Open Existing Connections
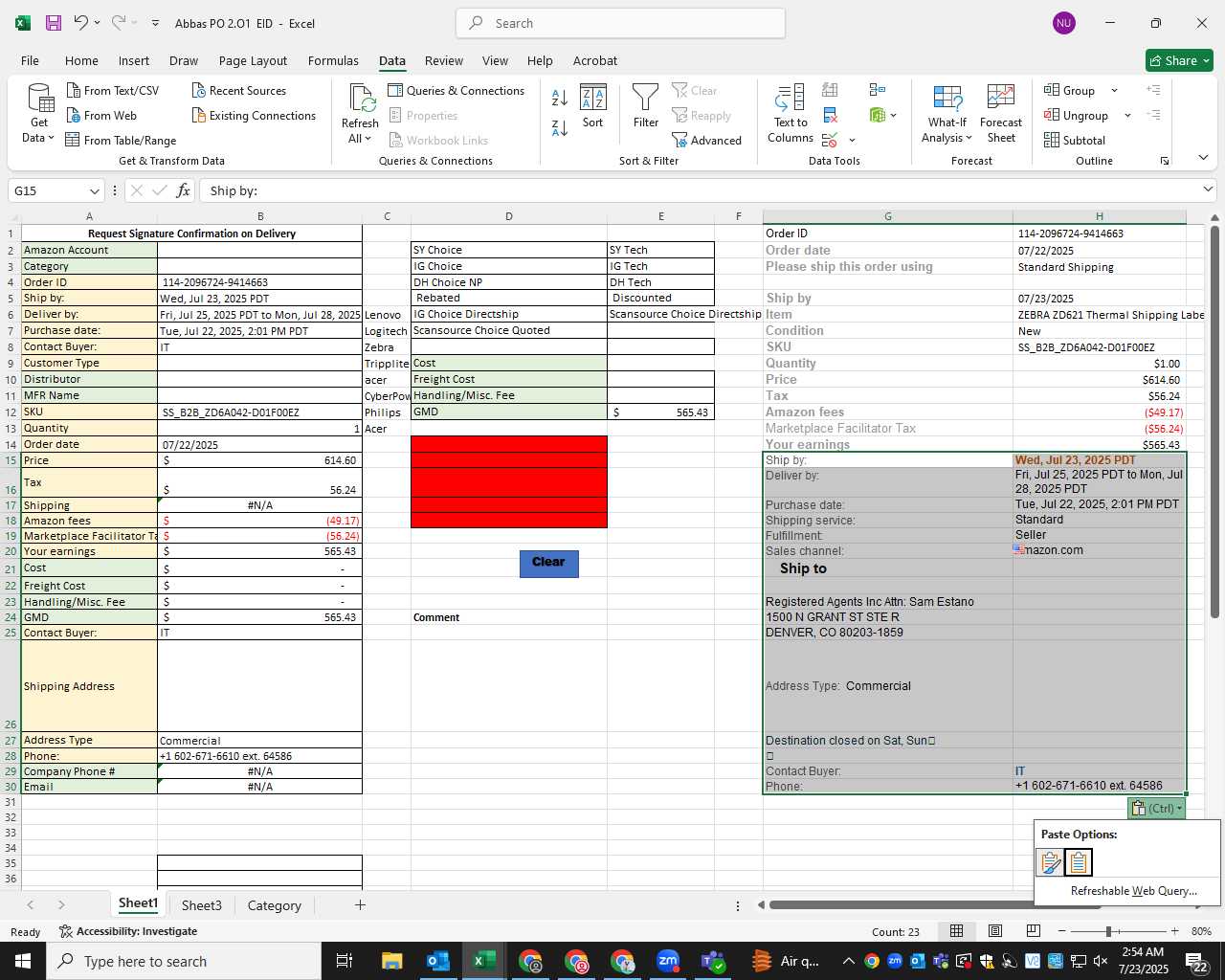 tap(254, 116)
